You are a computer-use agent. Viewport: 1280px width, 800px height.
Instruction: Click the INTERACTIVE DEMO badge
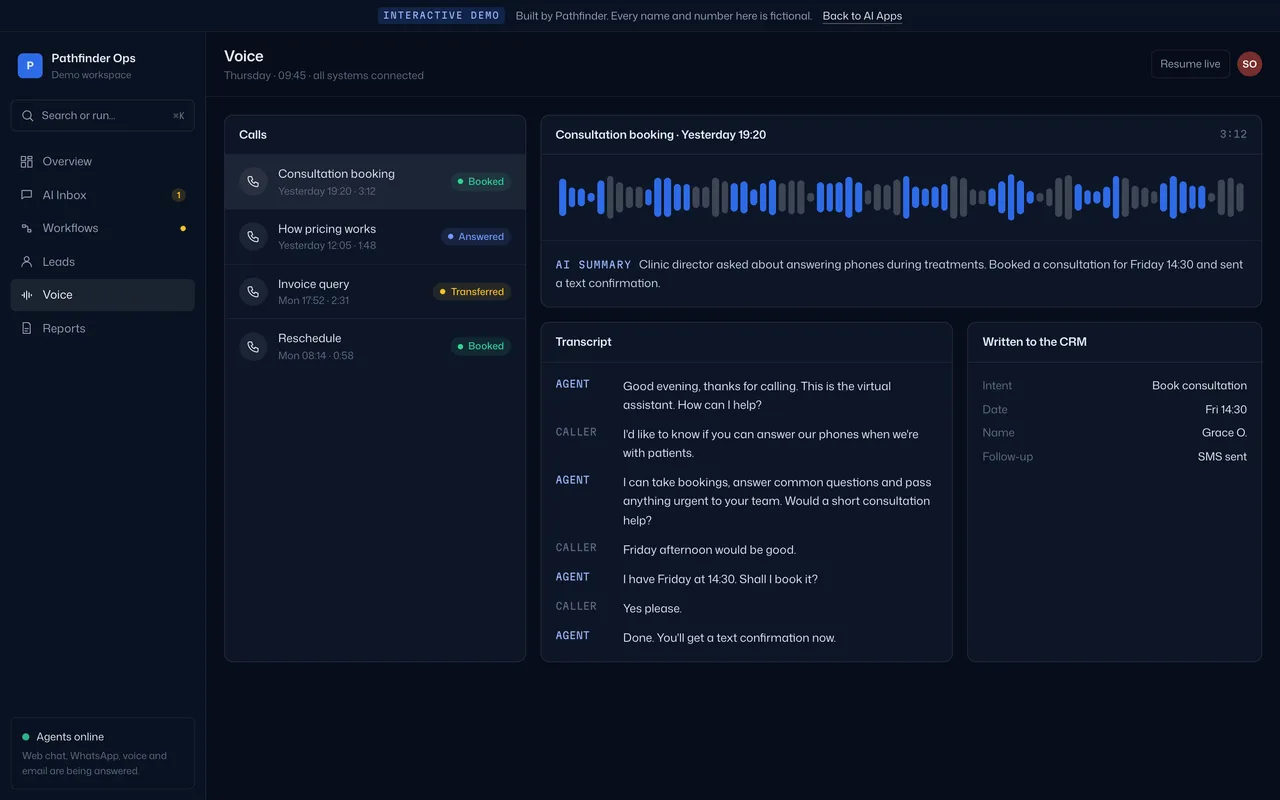coord(441,16)
